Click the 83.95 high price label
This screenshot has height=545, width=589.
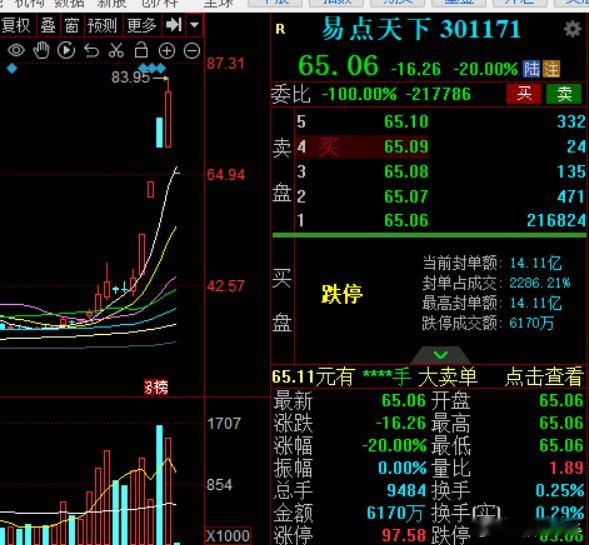point(130,77)
